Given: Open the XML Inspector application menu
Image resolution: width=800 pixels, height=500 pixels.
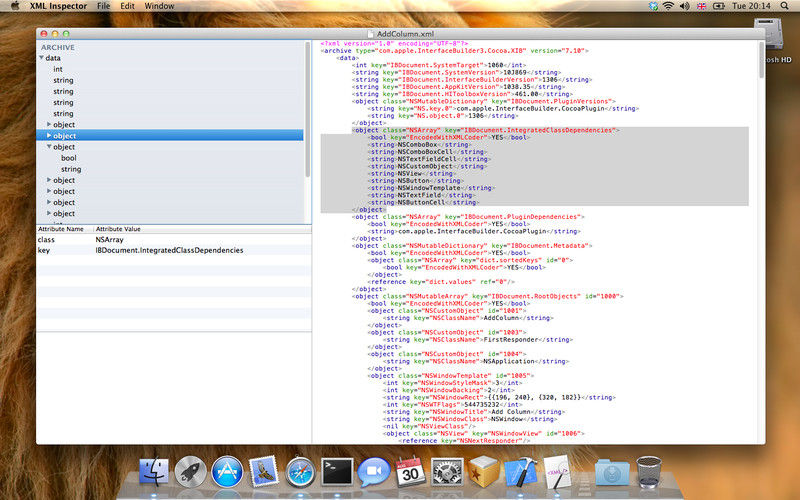Looking at the screenshot, I should pyautogui.click(x=58, y=6).
